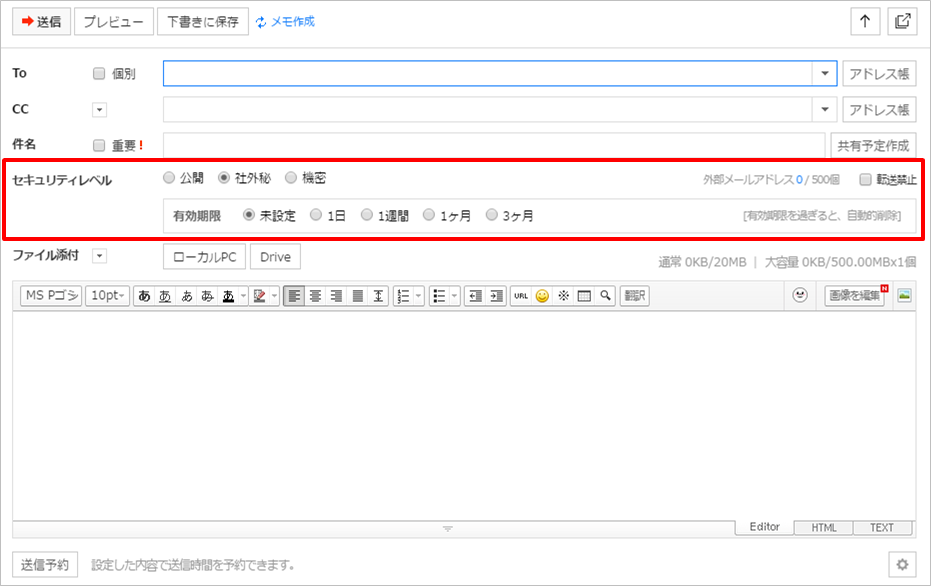Switch to the TEXT editor tab
The width and height of the screenshot is (931, 586).
[881, 528]
